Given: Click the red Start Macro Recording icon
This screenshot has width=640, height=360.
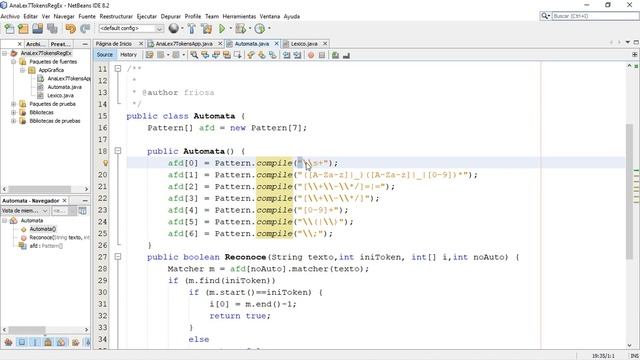Looking at the screenshot, I should tap(311, 55).
